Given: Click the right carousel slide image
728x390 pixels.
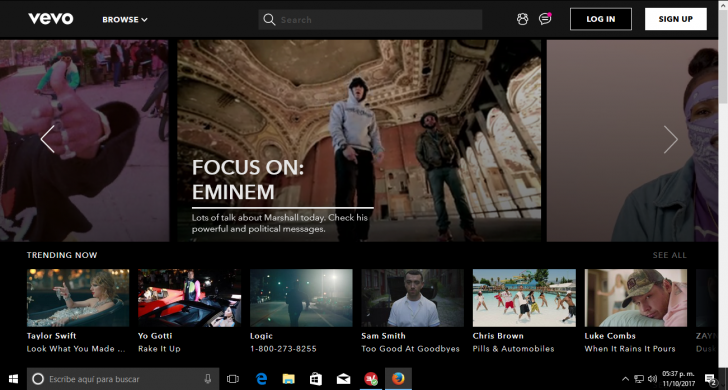Looking at the screenshot, I should (632, 141).
